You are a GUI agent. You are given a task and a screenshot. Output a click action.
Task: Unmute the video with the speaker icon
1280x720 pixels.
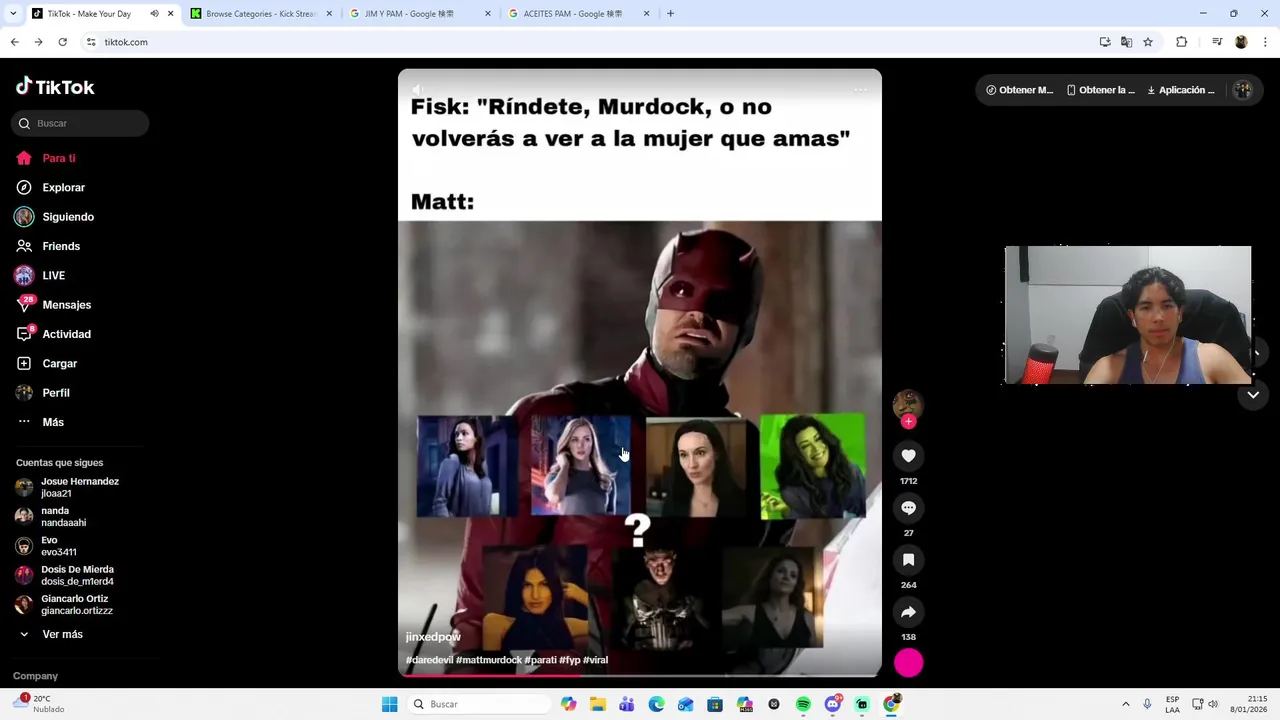pos(418,90)
